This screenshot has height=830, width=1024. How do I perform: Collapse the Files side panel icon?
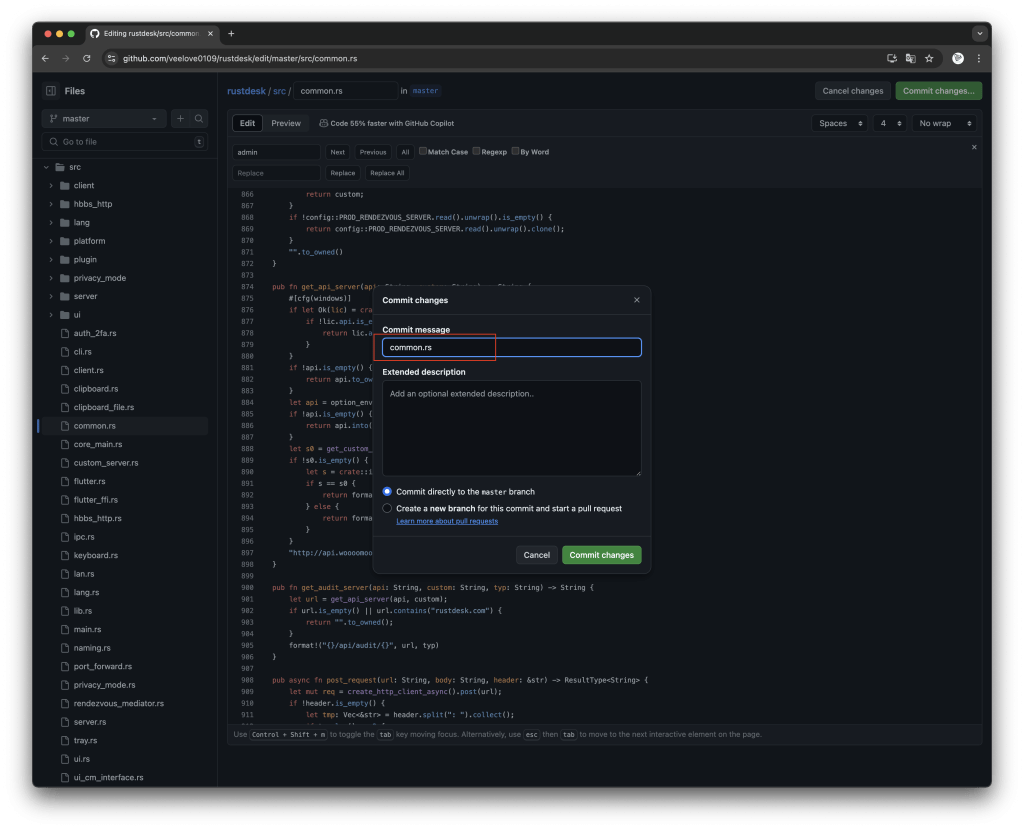tap(50, 91)
